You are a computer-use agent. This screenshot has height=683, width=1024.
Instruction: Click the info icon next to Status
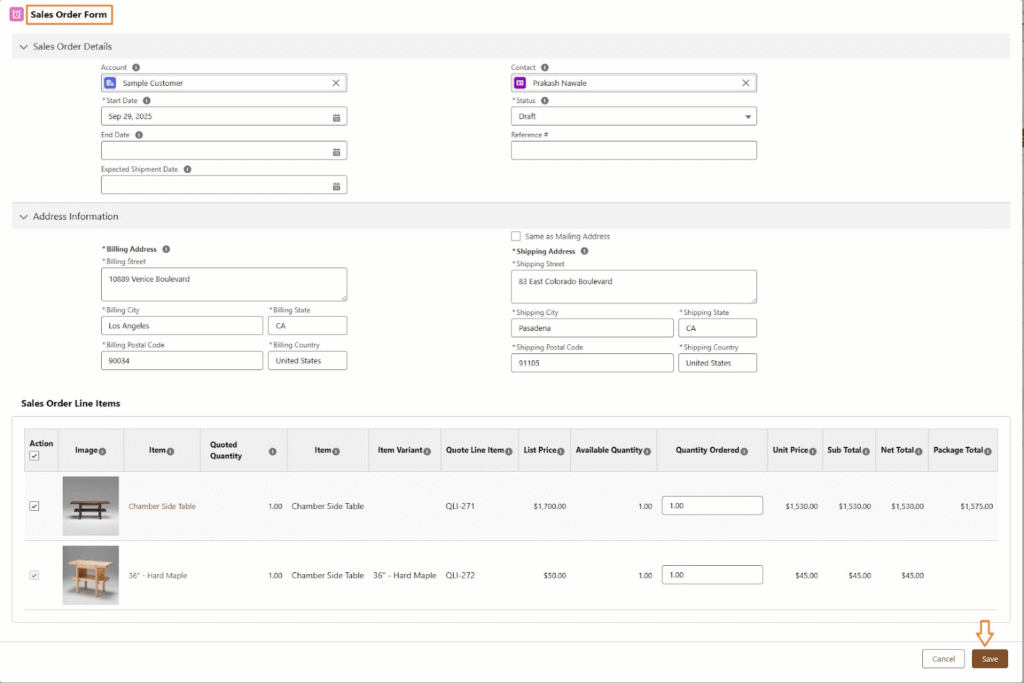pyautogui.click(x=545, y=101)
